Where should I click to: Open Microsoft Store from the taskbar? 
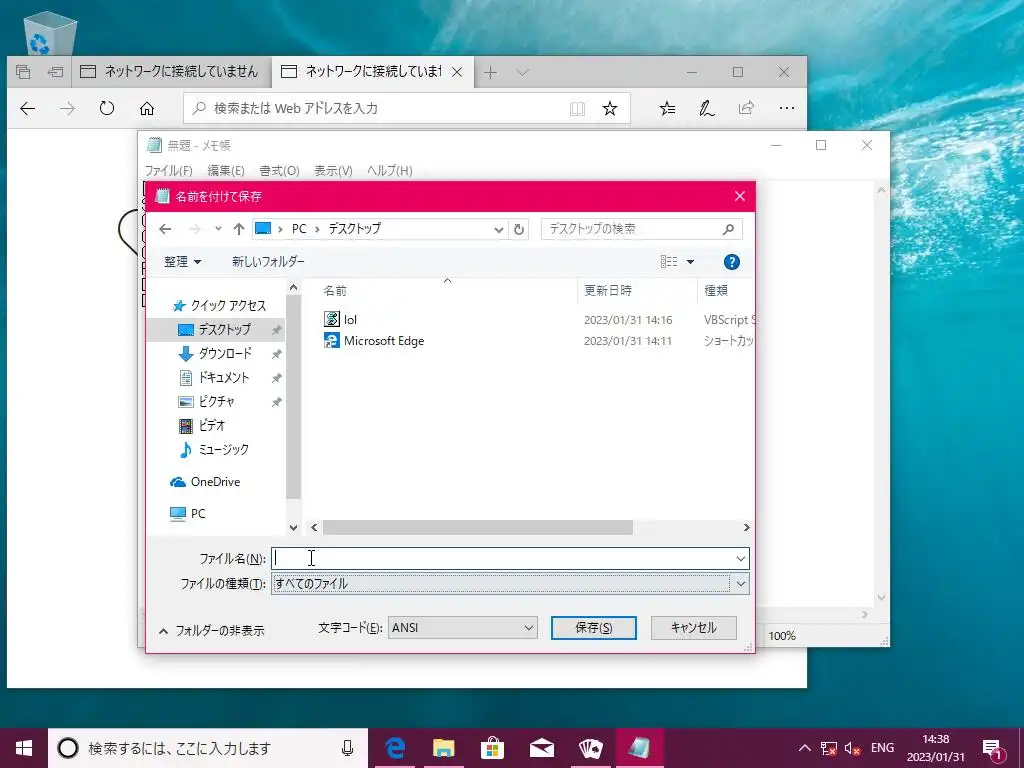pos(492,748)
